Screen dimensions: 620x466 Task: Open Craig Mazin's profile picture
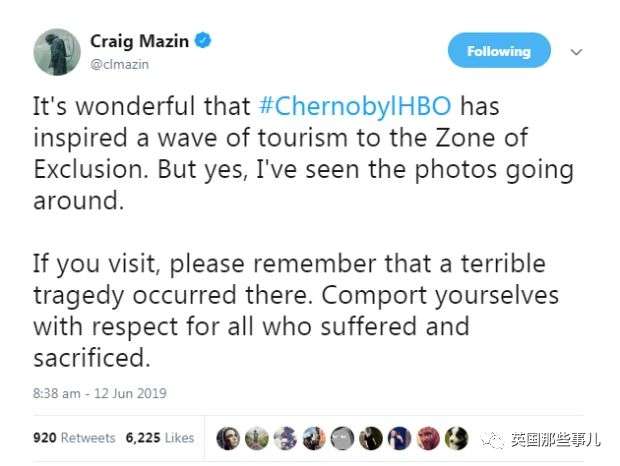[x=57, y=51]
